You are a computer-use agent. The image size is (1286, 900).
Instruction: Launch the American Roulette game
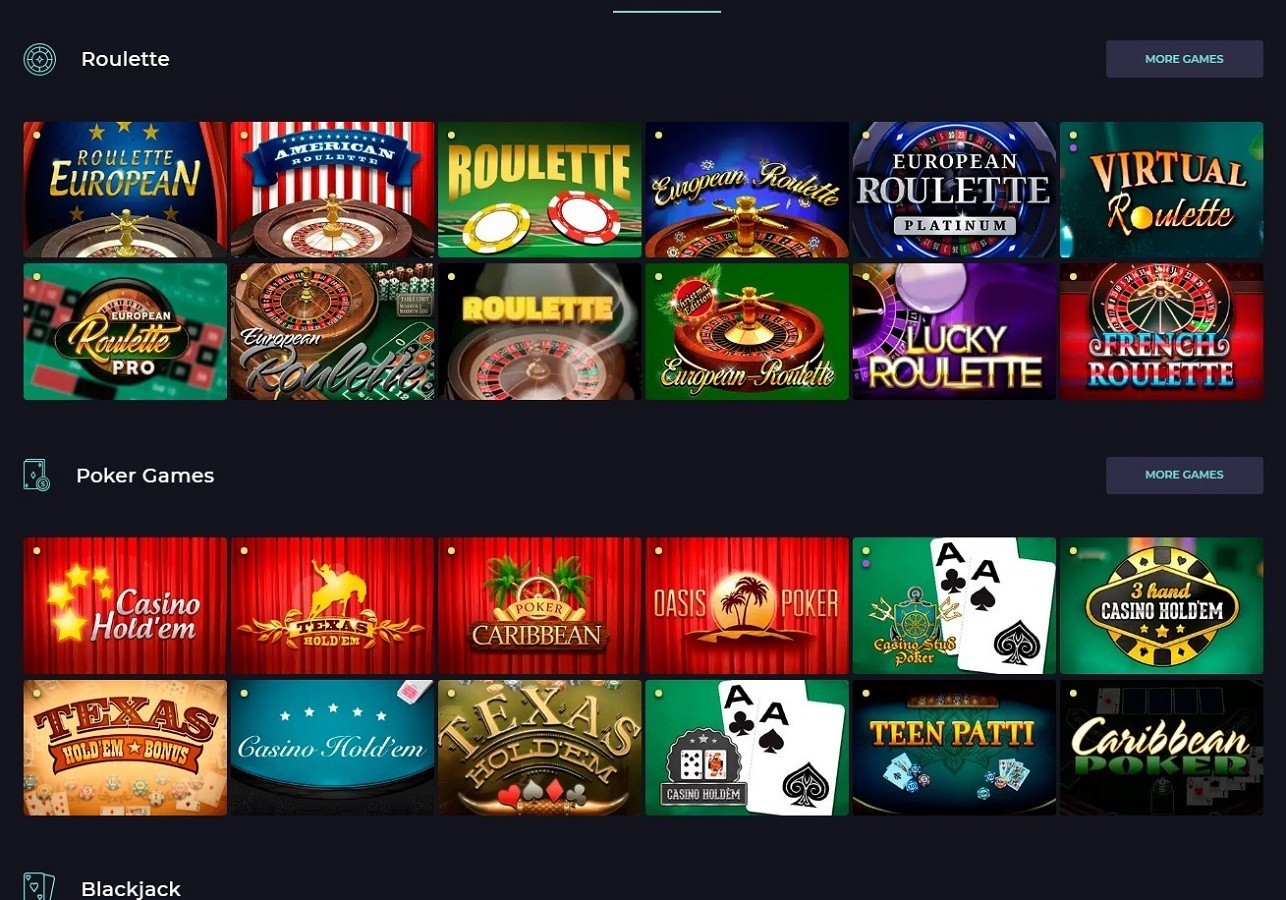point(332,190)
